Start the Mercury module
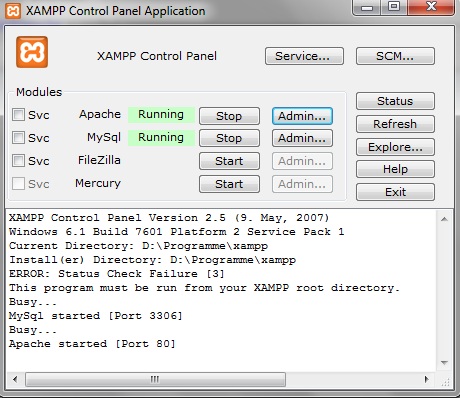This screenshot has height=398, width=460. pyautogui.click(x=229, y=184)
